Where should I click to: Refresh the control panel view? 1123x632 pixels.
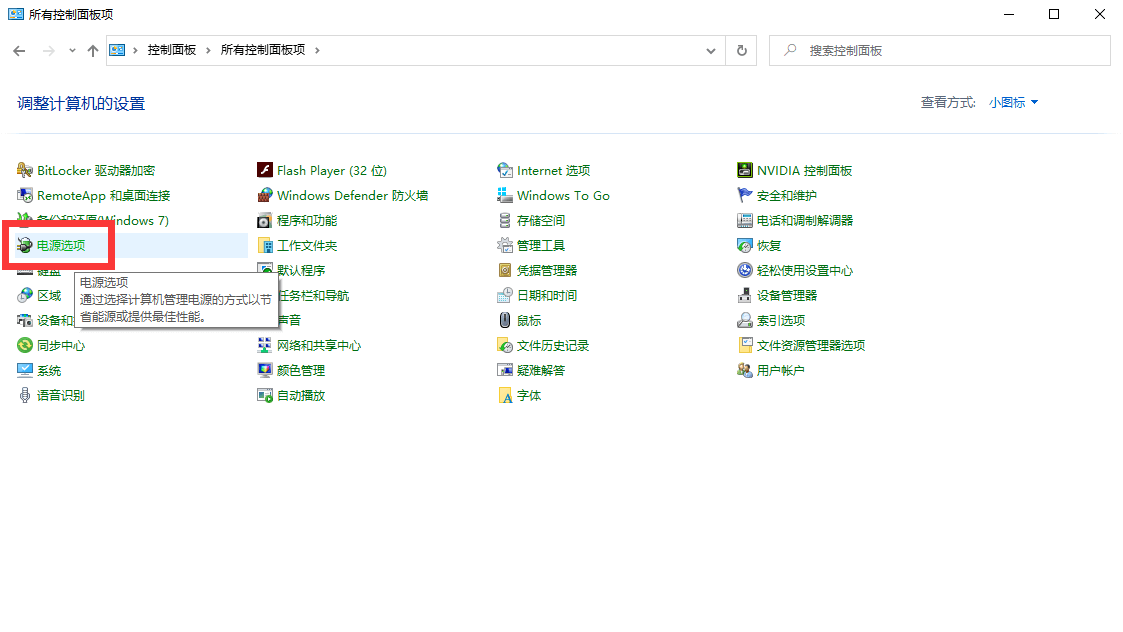(741, 51)
